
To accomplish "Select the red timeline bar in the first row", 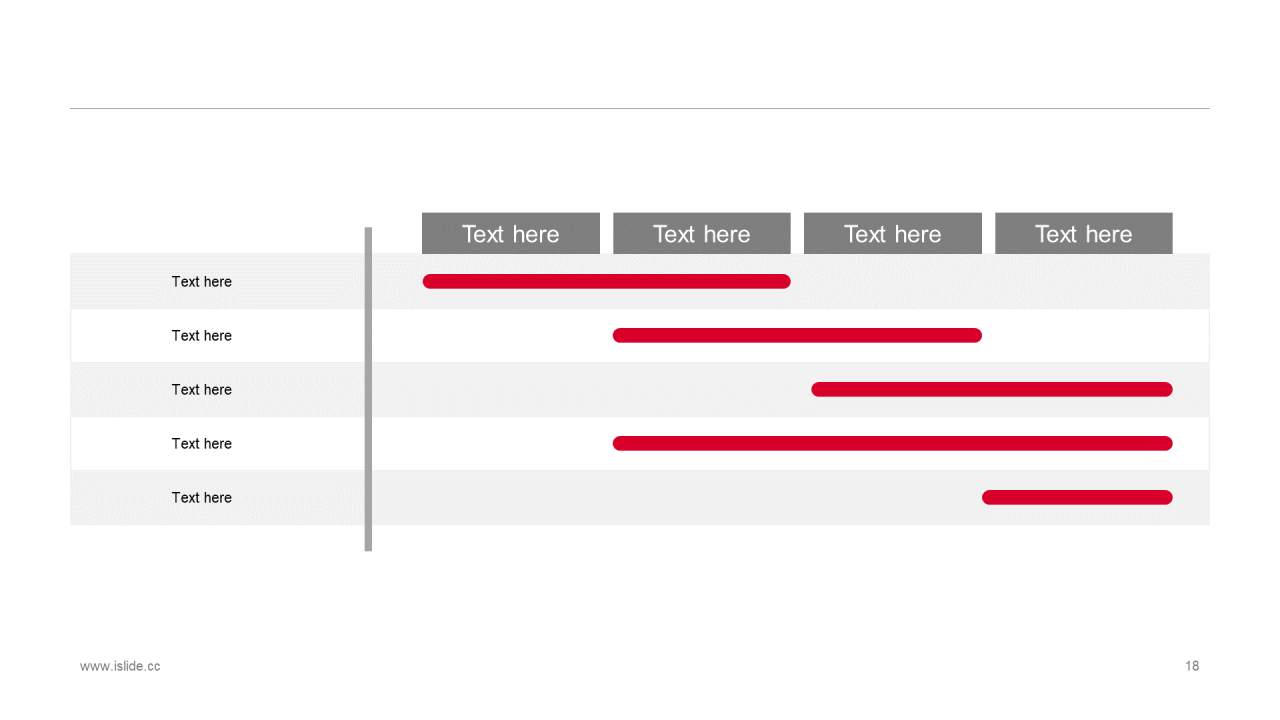I will tap(607, 281).
